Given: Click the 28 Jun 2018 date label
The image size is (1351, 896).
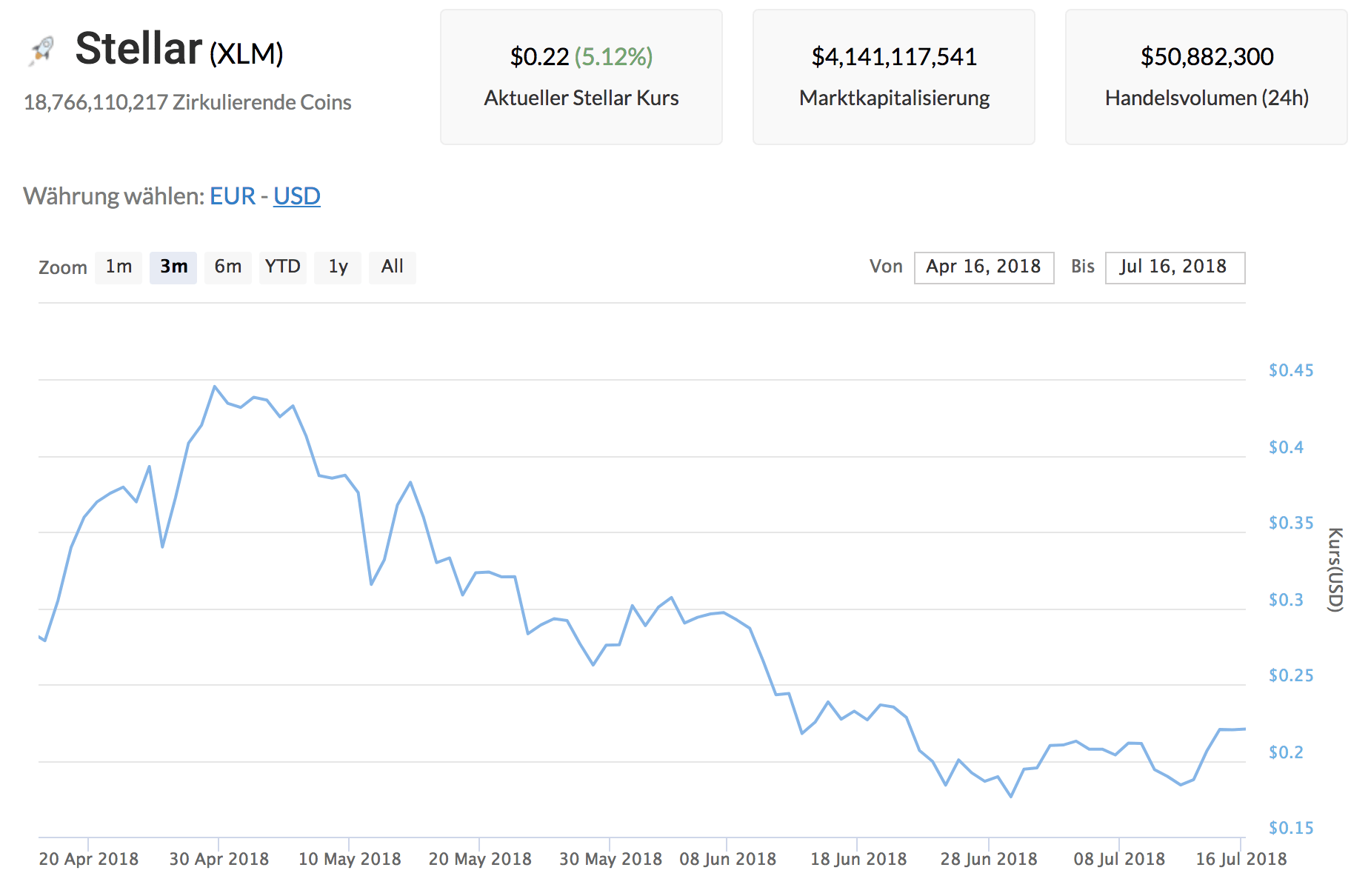Looking at the screenshot, I should click(x=989, y=859).
